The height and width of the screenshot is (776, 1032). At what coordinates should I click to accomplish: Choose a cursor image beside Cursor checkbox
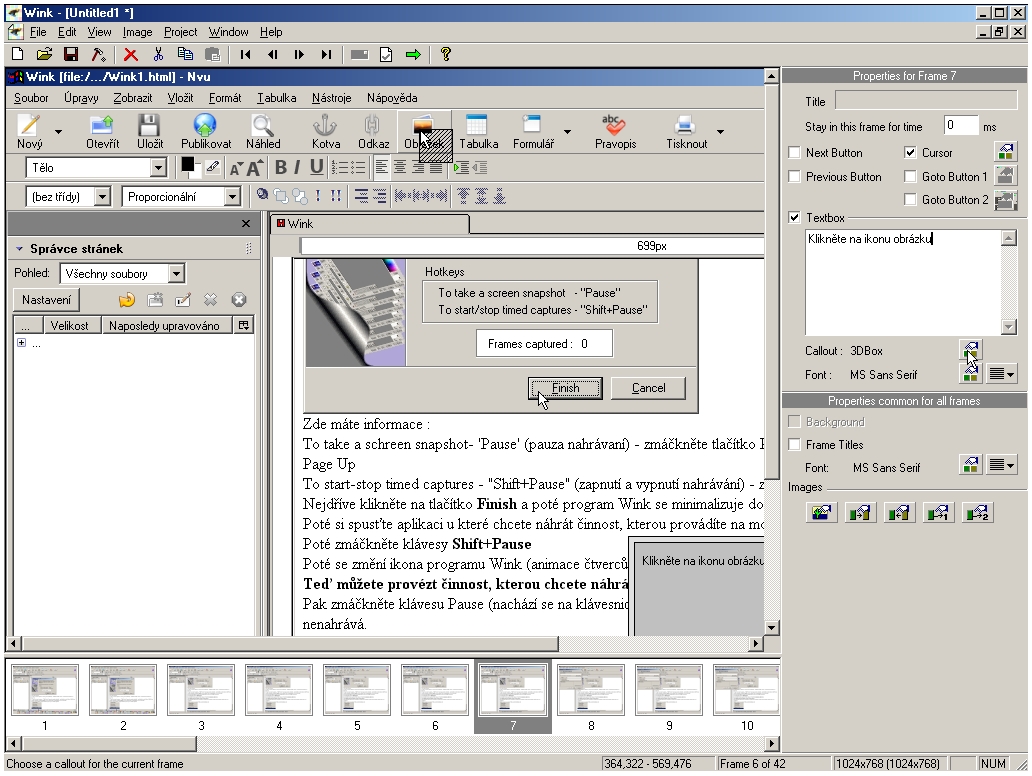[1005, 152]
